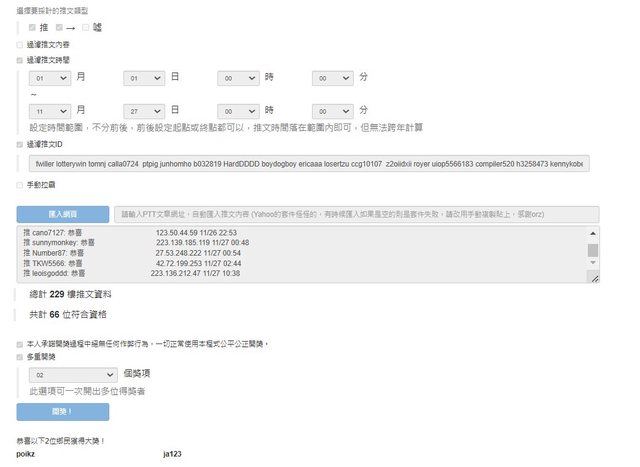Open the end month dropdown showing 11

50,110
